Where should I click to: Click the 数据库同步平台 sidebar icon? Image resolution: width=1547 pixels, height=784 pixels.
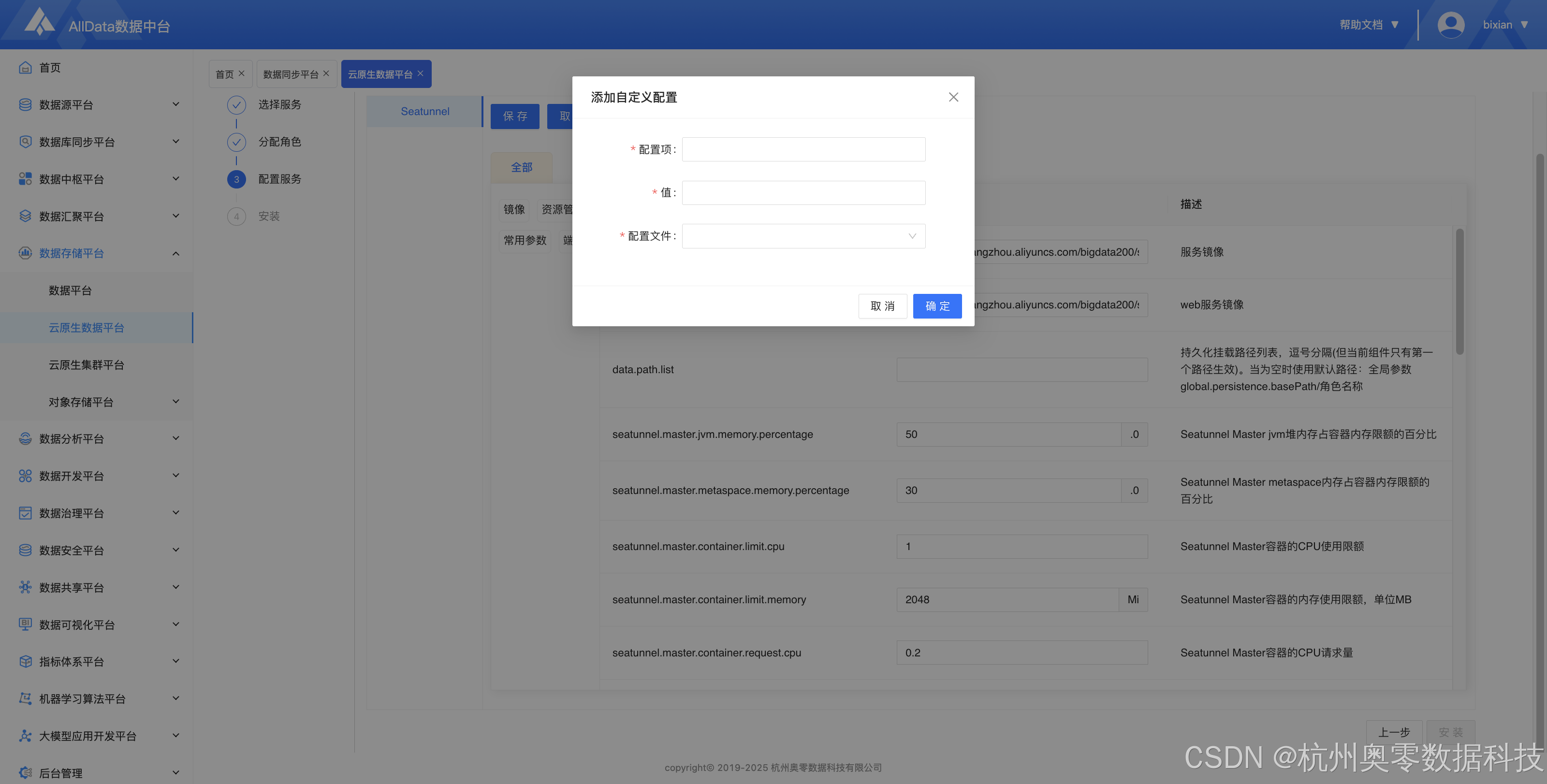point(25,142)
